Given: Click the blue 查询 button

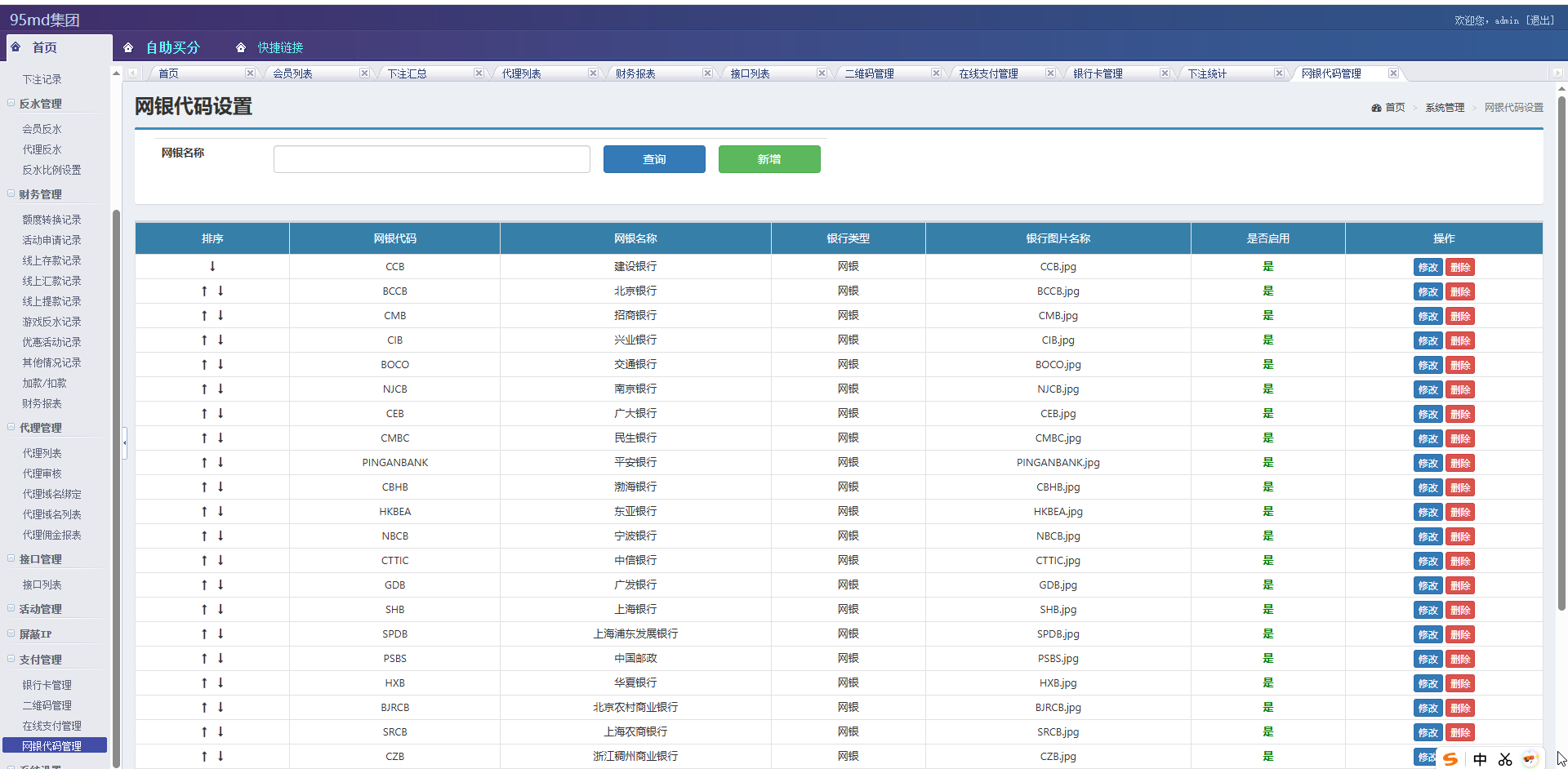Looking at the screenshot, I should coord(654,159).
